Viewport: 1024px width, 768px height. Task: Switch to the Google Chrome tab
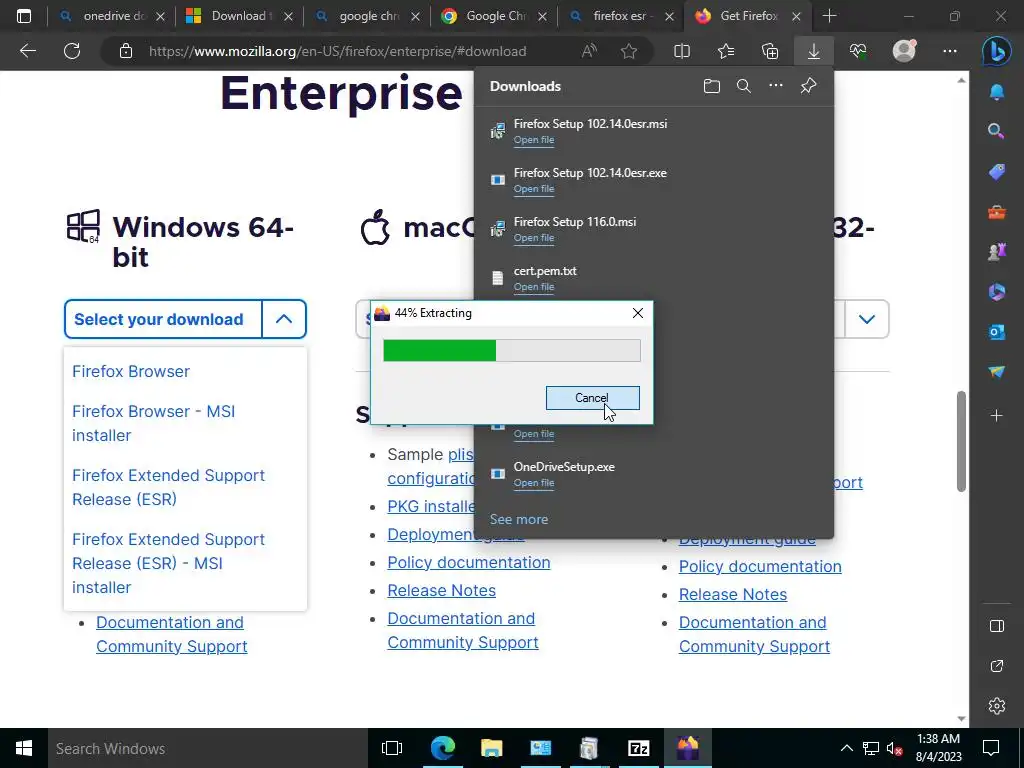tap(492, 16)
